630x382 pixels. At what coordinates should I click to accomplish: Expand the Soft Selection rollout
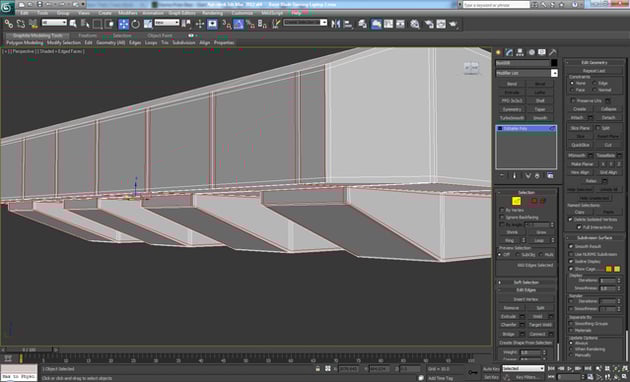526,282
